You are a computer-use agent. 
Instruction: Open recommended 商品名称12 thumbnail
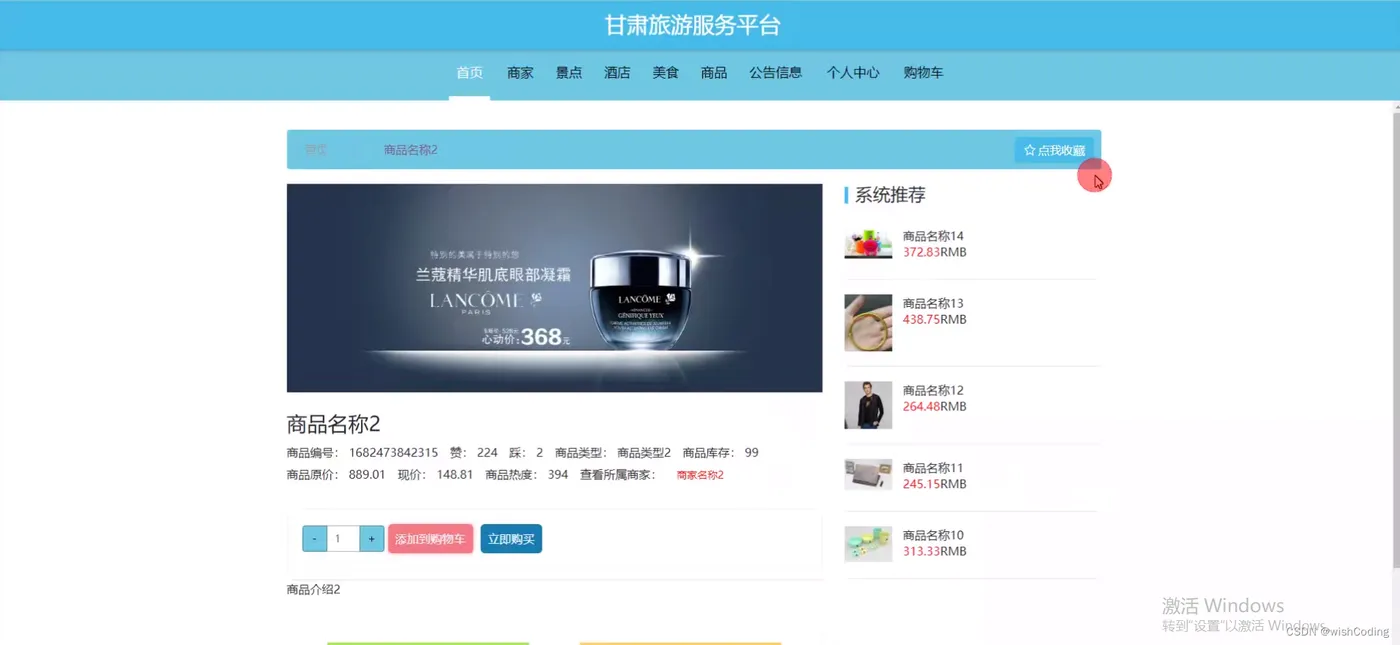point(868,405)
